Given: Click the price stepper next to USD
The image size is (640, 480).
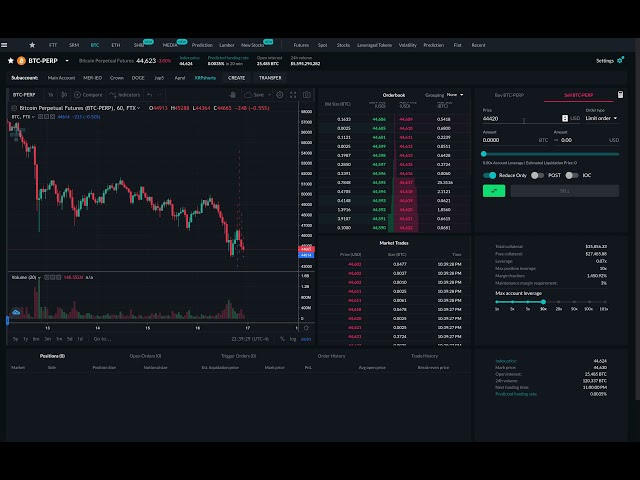Looking at the screenshot, I should tap(564, 118).
